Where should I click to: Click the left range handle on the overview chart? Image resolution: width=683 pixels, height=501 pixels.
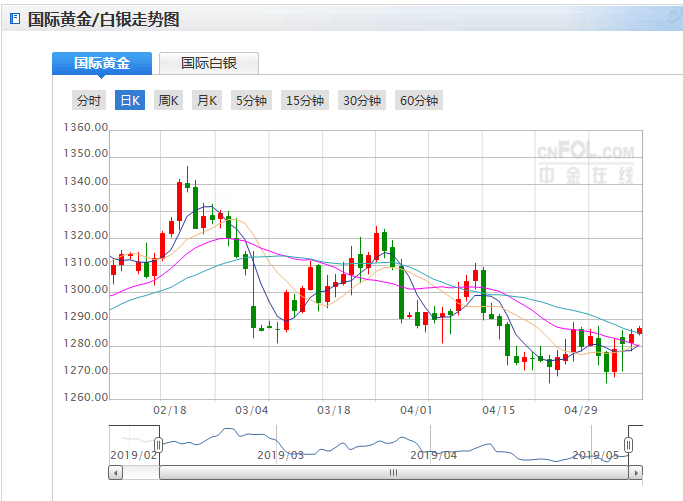click(159, 445)
